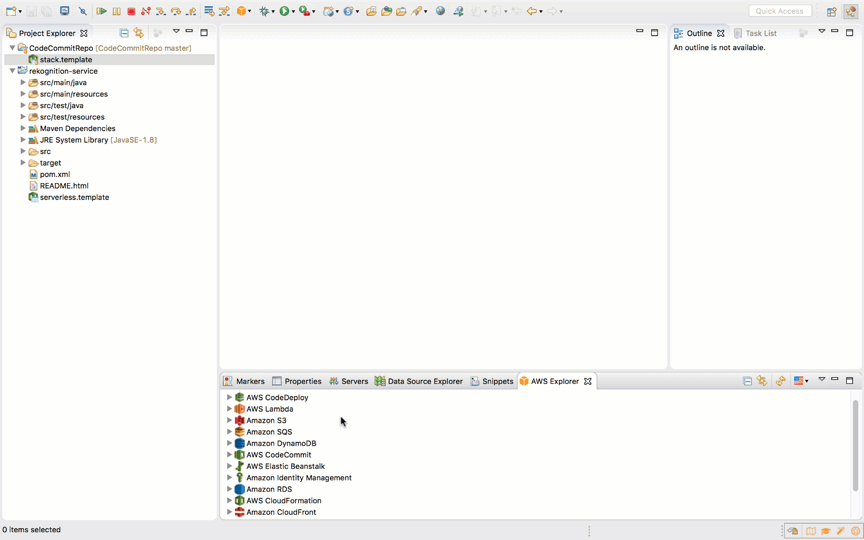Screen dimensions: 864x540
Task: Click the AWS perspective icon beside Open Perspective
Action: pos(851,12)
